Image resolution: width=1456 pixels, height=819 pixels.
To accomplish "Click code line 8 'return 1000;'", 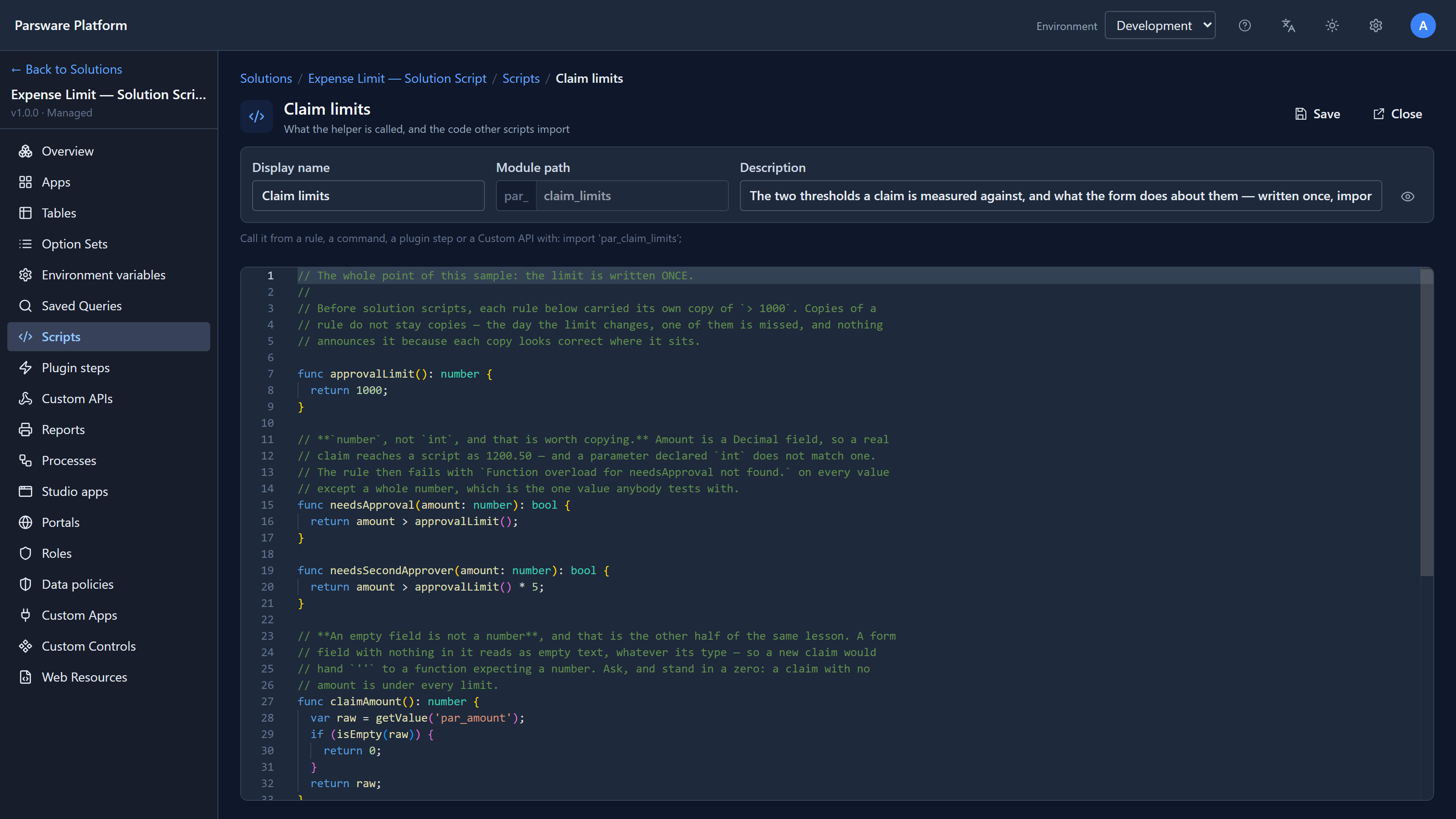I will [x=349, y=390].
